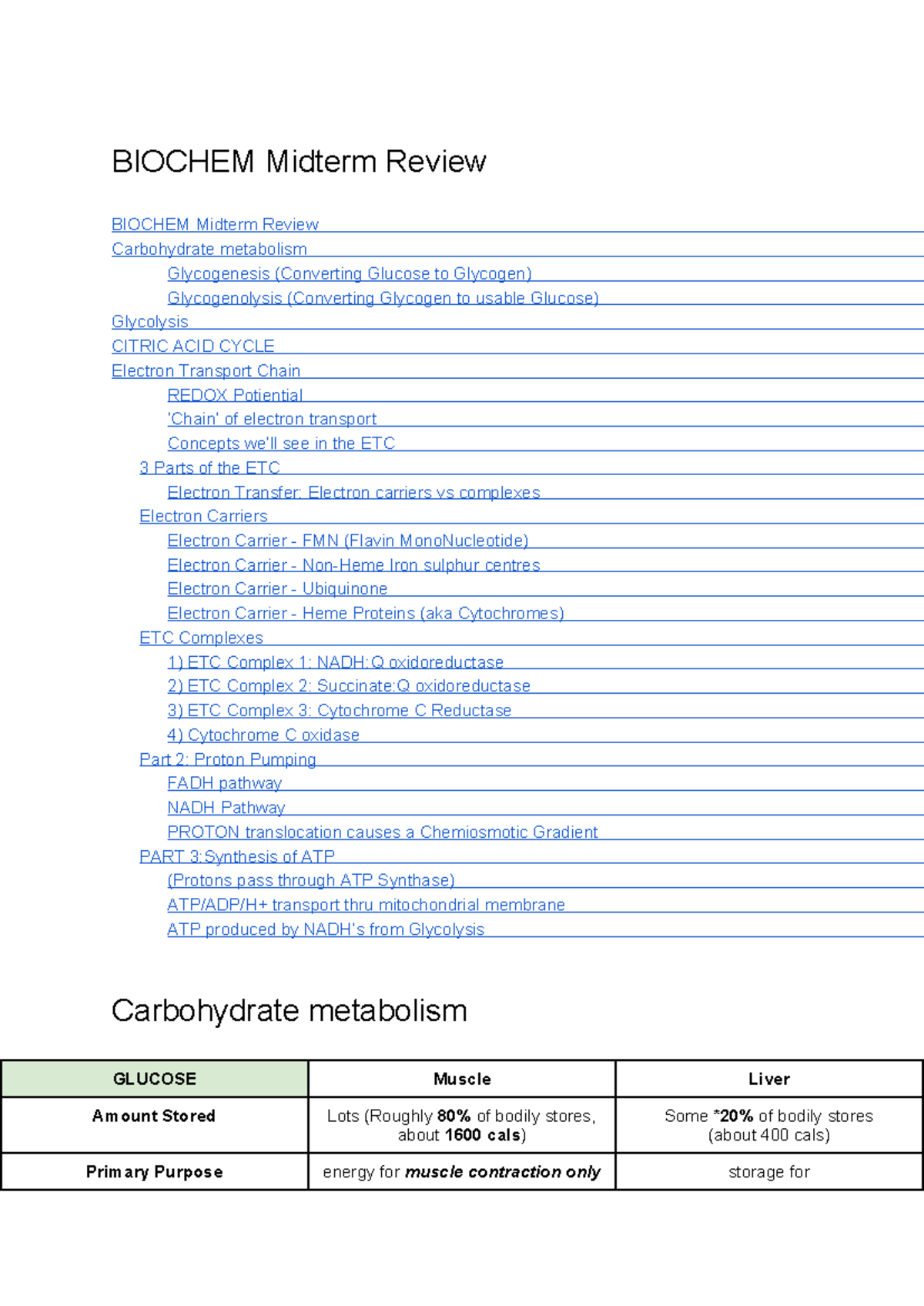The height and width of the screenshot is (1306, 924).
Task: Open the 'BIOCHEM Midterm Review' contents link
Action: (x=215, y=224)
